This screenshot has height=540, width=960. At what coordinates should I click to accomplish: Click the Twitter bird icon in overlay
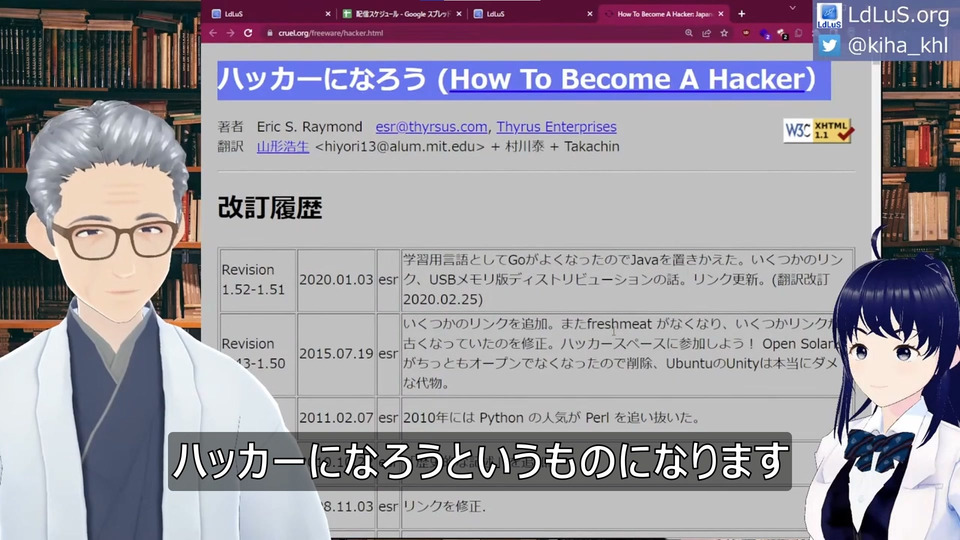coord(829,45)
